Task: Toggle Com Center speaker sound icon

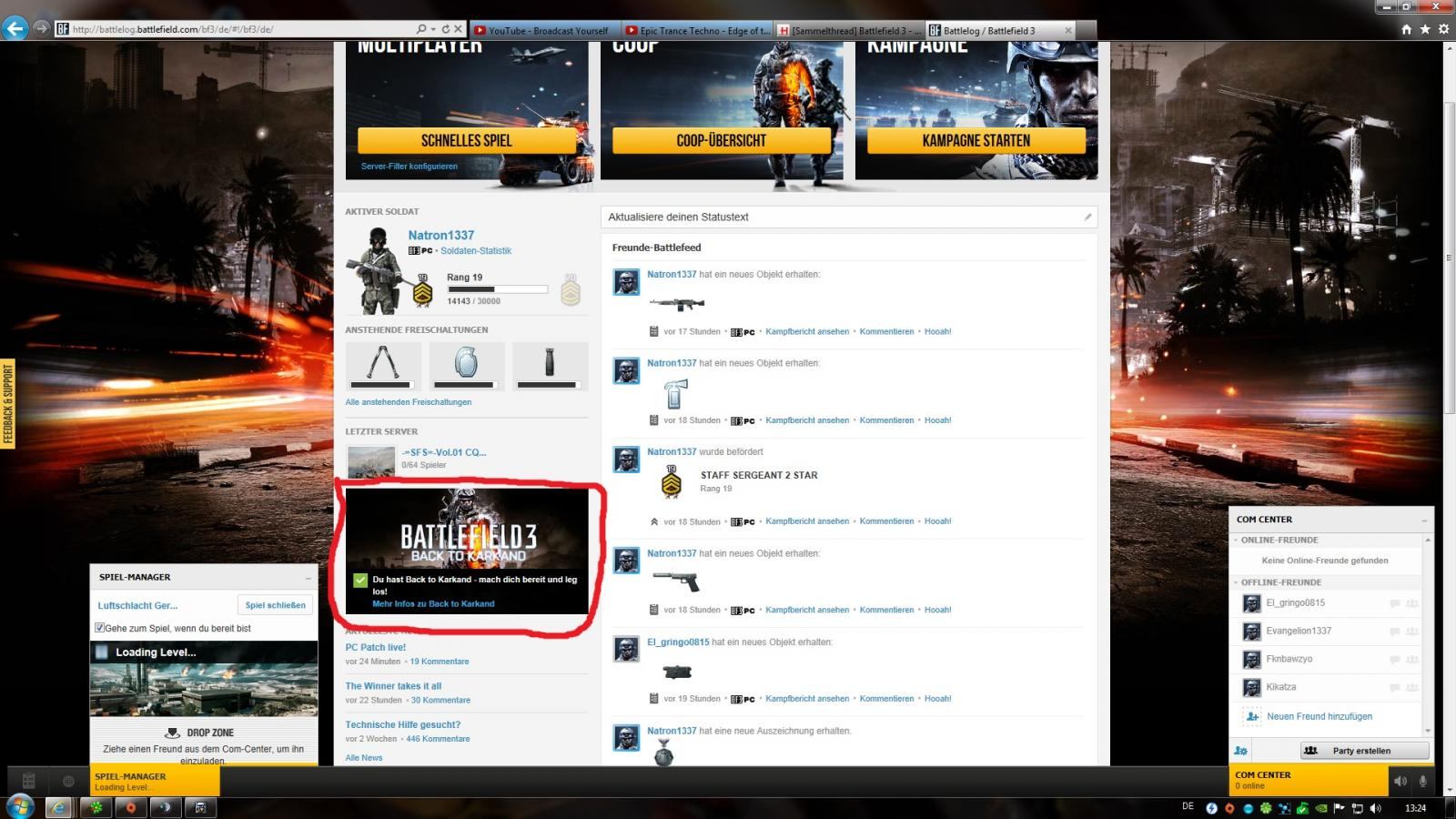Action: tap(1400, 781)
